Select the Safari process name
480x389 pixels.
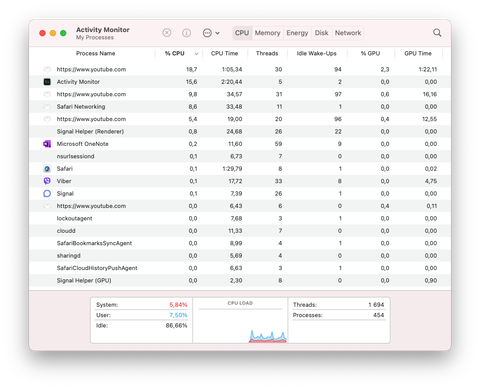pos(65,169)
